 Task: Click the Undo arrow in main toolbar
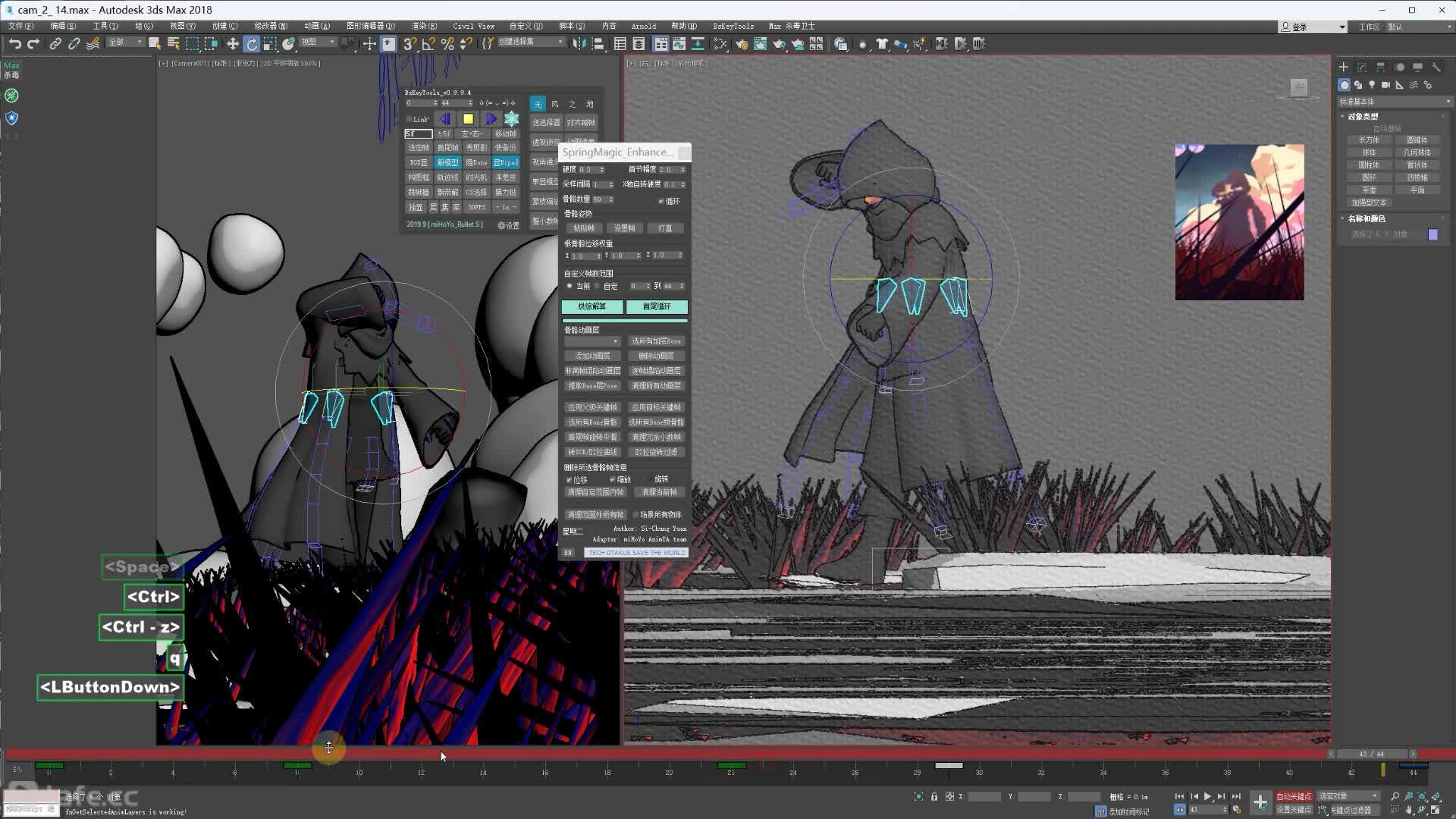click(x=14, y=44)
